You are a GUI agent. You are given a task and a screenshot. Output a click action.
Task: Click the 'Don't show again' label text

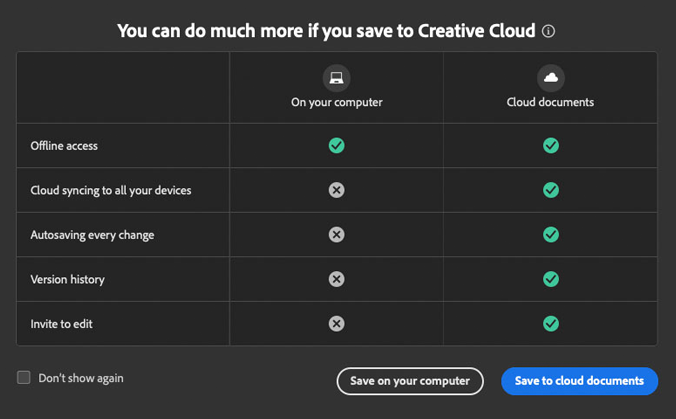click(81, 378)
